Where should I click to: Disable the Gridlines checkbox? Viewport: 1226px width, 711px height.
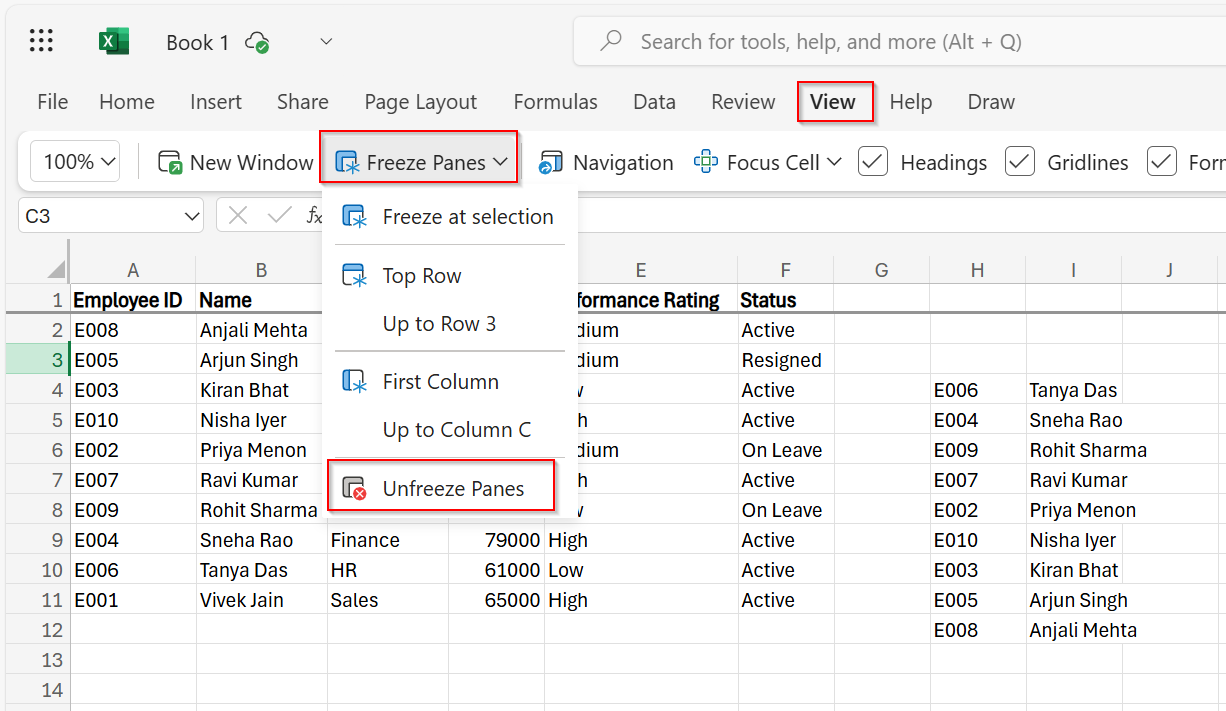[x=1019, y=161]
